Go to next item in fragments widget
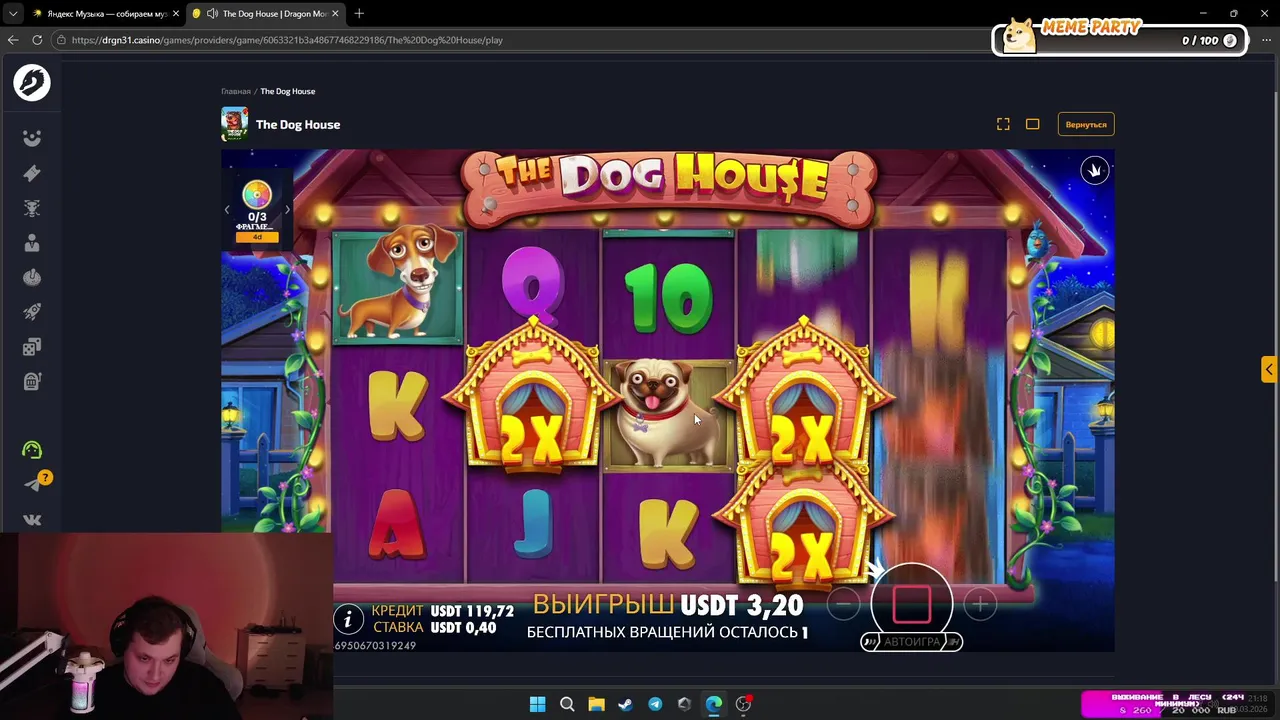Viewport: 1280px width, 720px height. point(287,210)
